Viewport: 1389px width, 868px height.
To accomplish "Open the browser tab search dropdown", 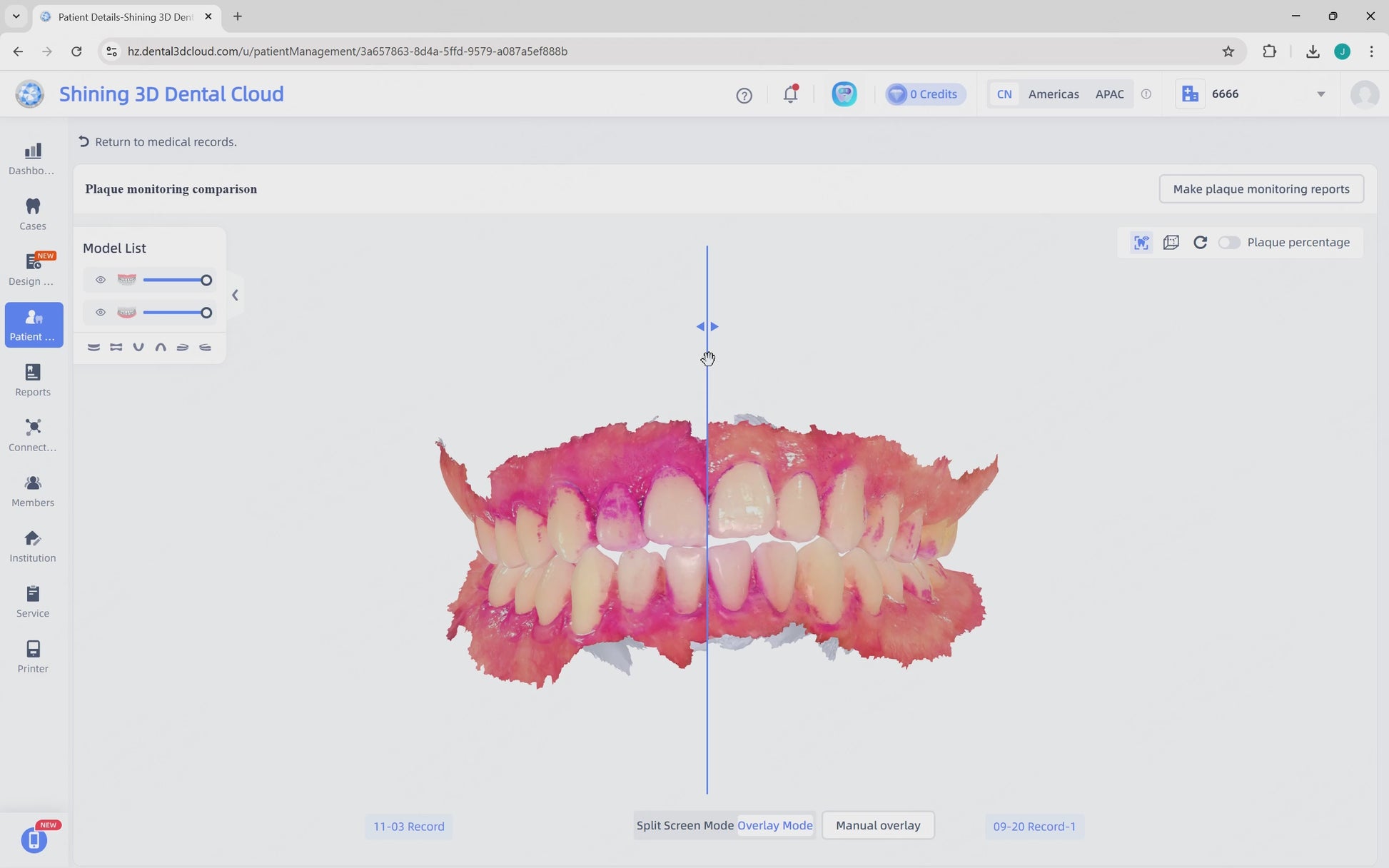I will (x=16, y=16).
